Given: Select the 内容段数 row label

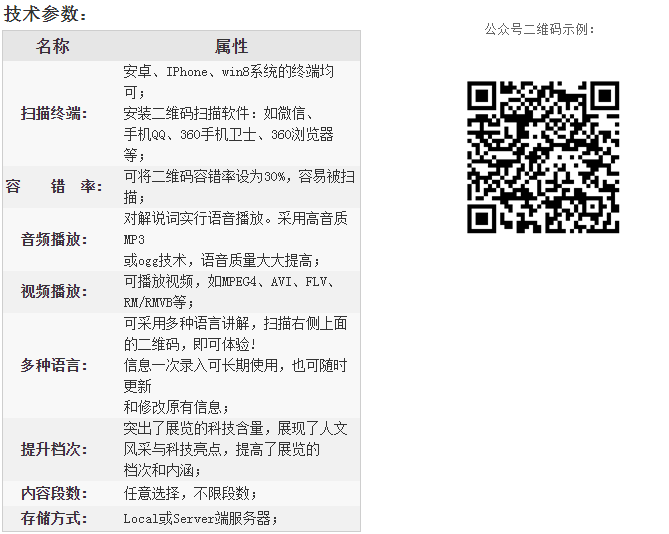Looking at the screenshot, I should pos(54,493).
